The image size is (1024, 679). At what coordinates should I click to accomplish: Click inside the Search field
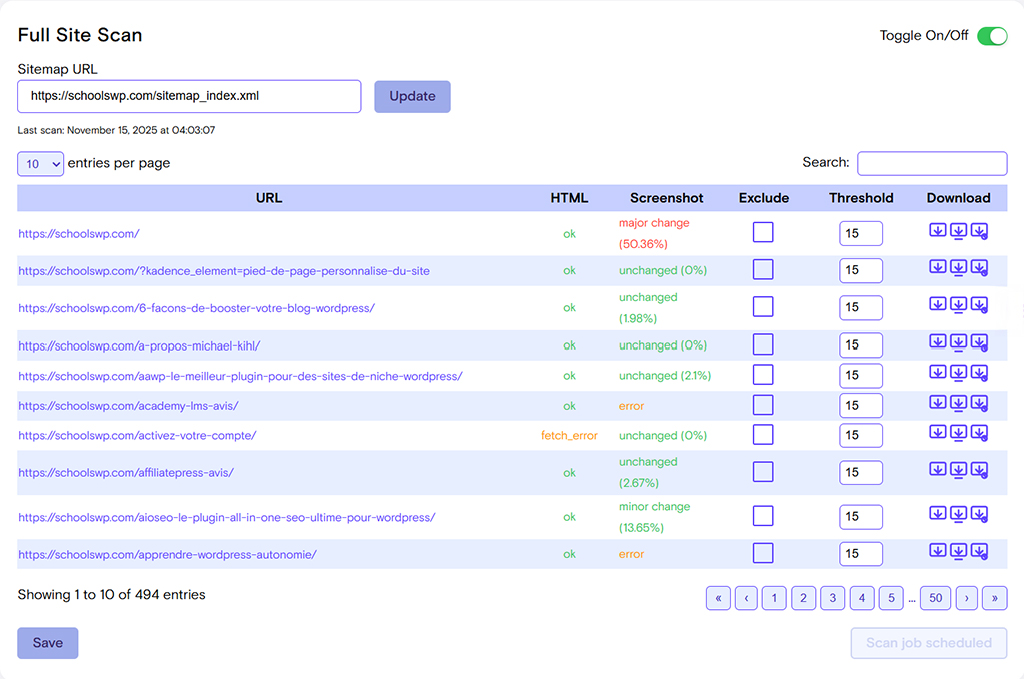point(932,163)
